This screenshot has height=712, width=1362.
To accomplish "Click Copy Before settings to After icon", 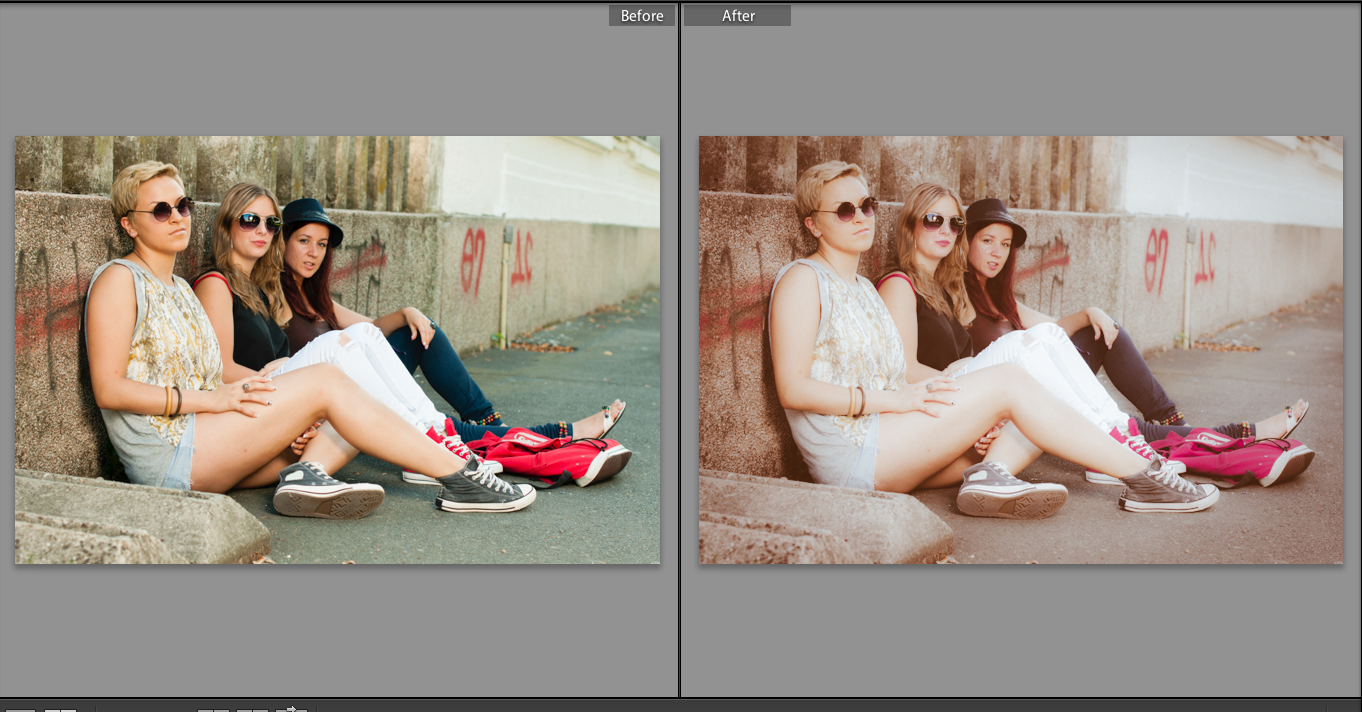I will click(x=212, y=709).
